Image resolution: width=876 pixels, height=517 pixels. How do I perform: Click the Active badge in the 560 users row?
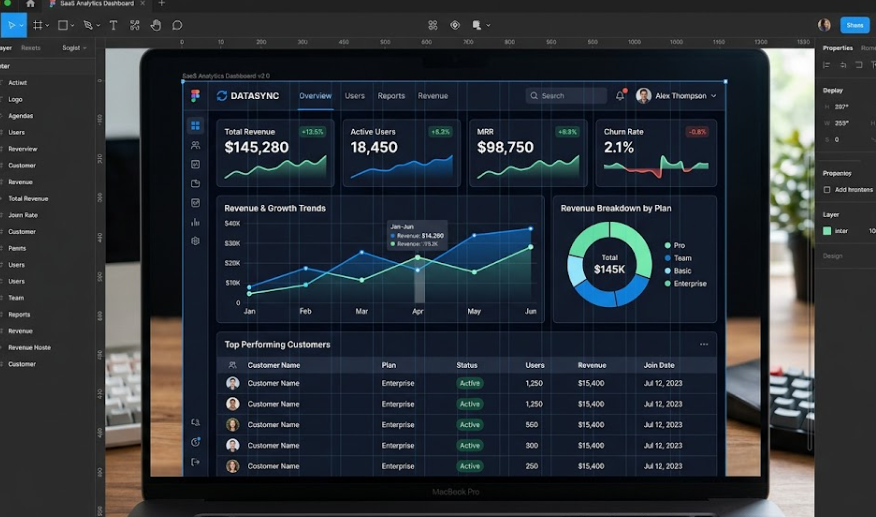pos(469,425)
